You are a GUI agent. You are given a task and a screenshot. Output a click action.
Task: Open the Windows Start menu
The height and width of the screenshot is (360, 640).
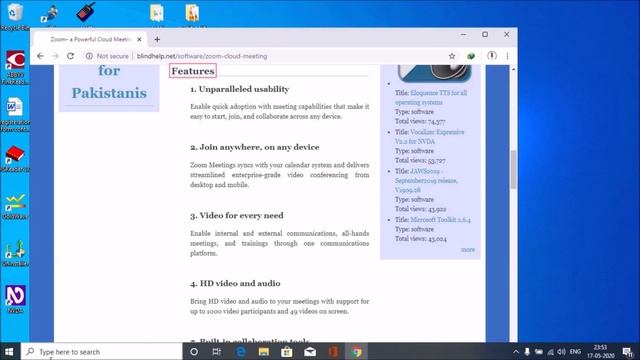click(x=9, y=351)
